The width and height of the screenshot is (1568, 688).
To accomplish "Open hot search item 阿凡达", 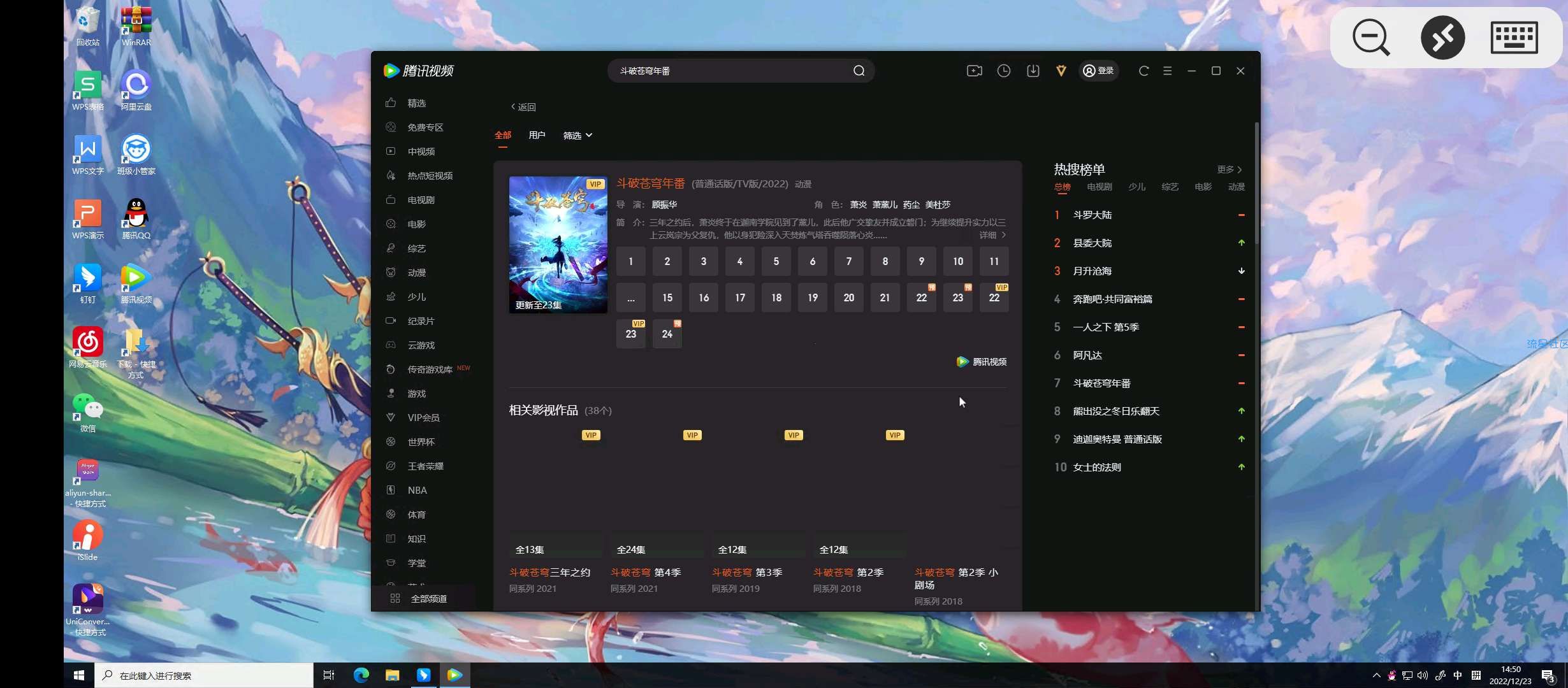I will point(1087,355).
